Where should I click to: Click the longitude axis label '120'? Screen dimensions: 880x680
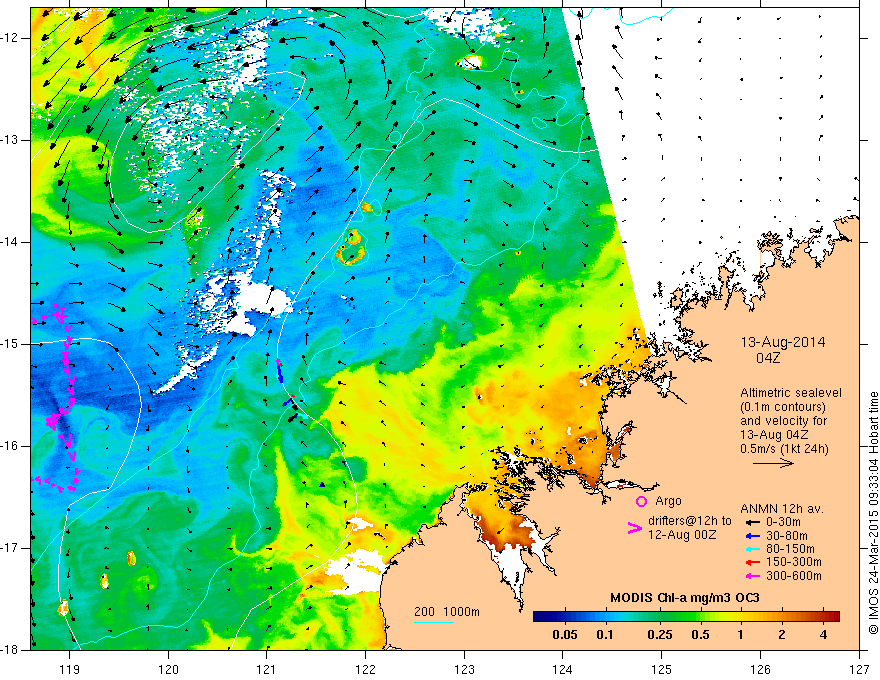[168, 670]
